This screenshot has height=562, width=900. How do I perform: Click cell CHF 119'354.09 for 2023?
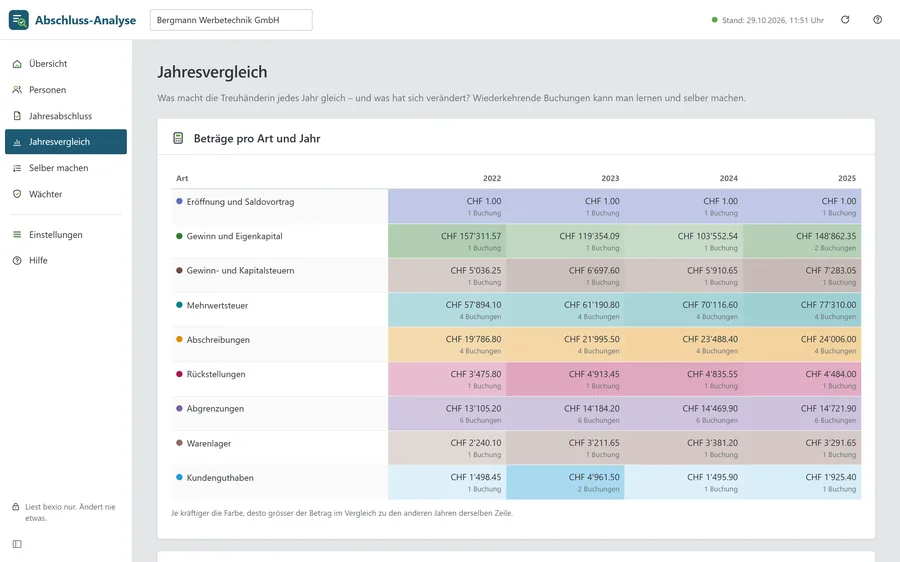565,241
